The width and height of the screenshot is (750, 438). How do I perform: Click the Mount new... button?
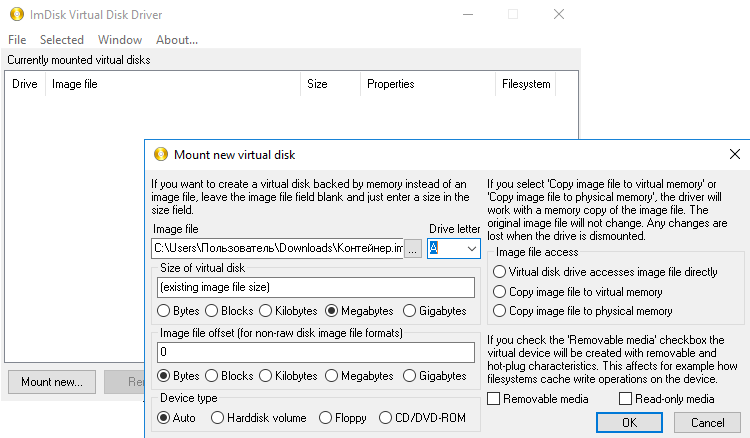coord(52,382)
